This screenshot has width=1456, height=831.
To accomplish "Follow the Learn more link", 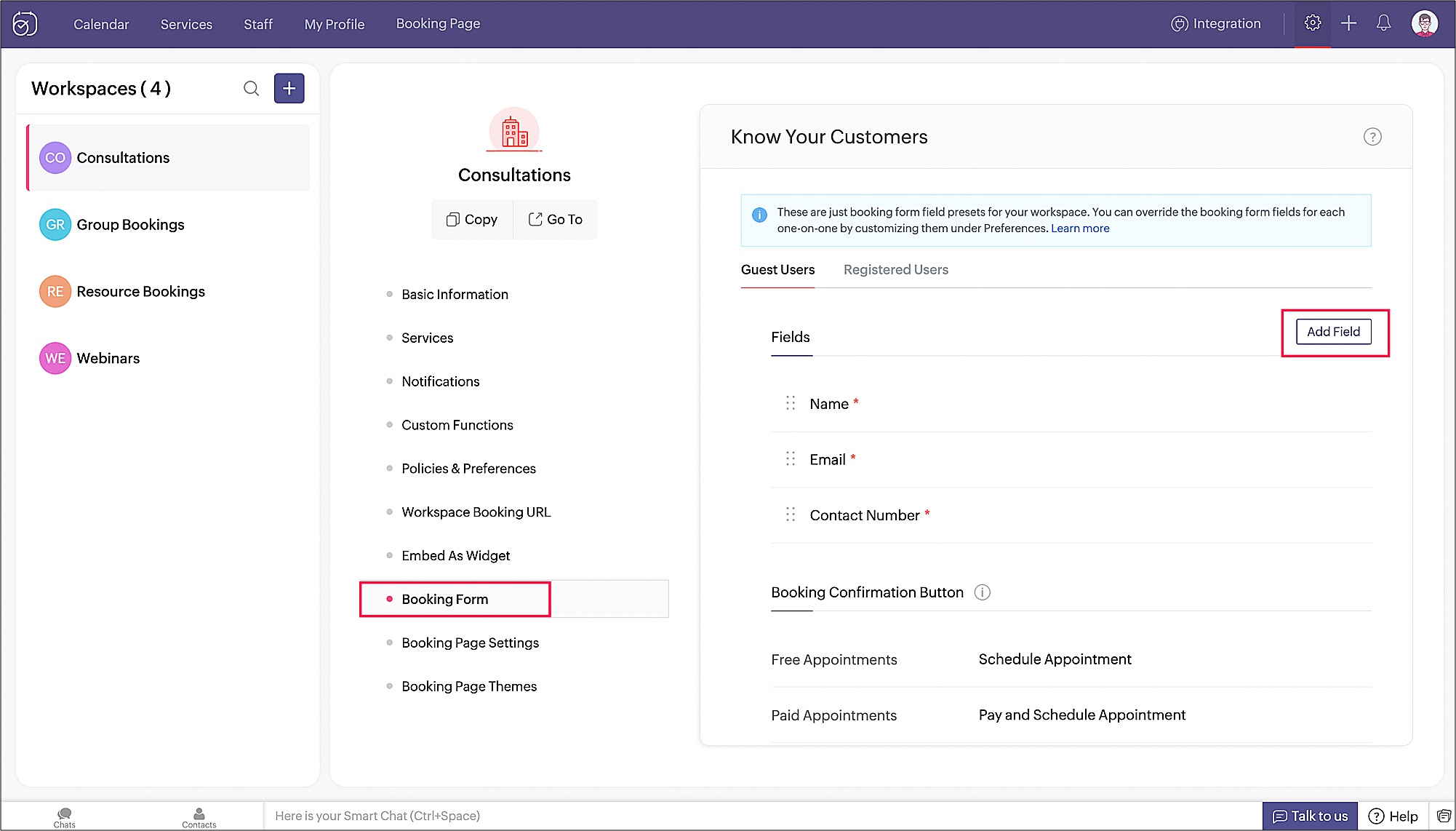I will 1079,228.
